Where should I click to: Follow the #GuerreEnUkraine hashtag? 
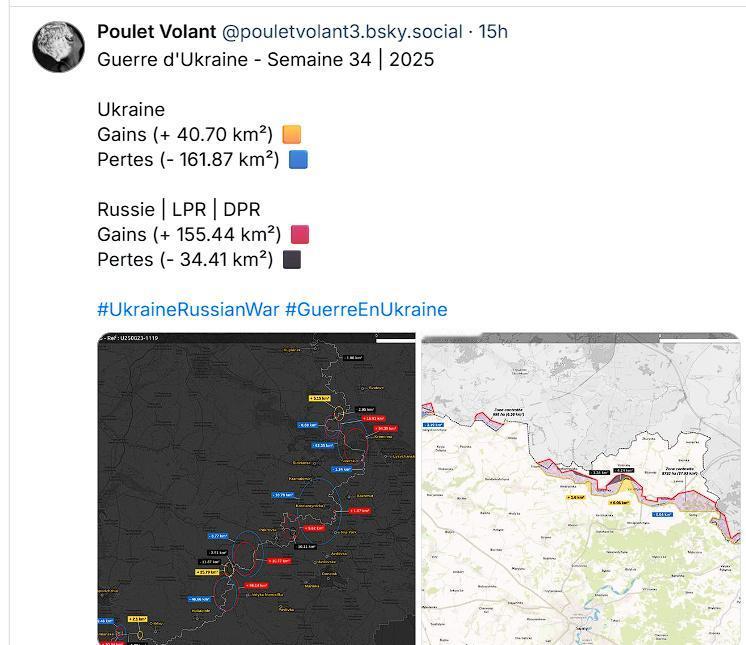366,310
